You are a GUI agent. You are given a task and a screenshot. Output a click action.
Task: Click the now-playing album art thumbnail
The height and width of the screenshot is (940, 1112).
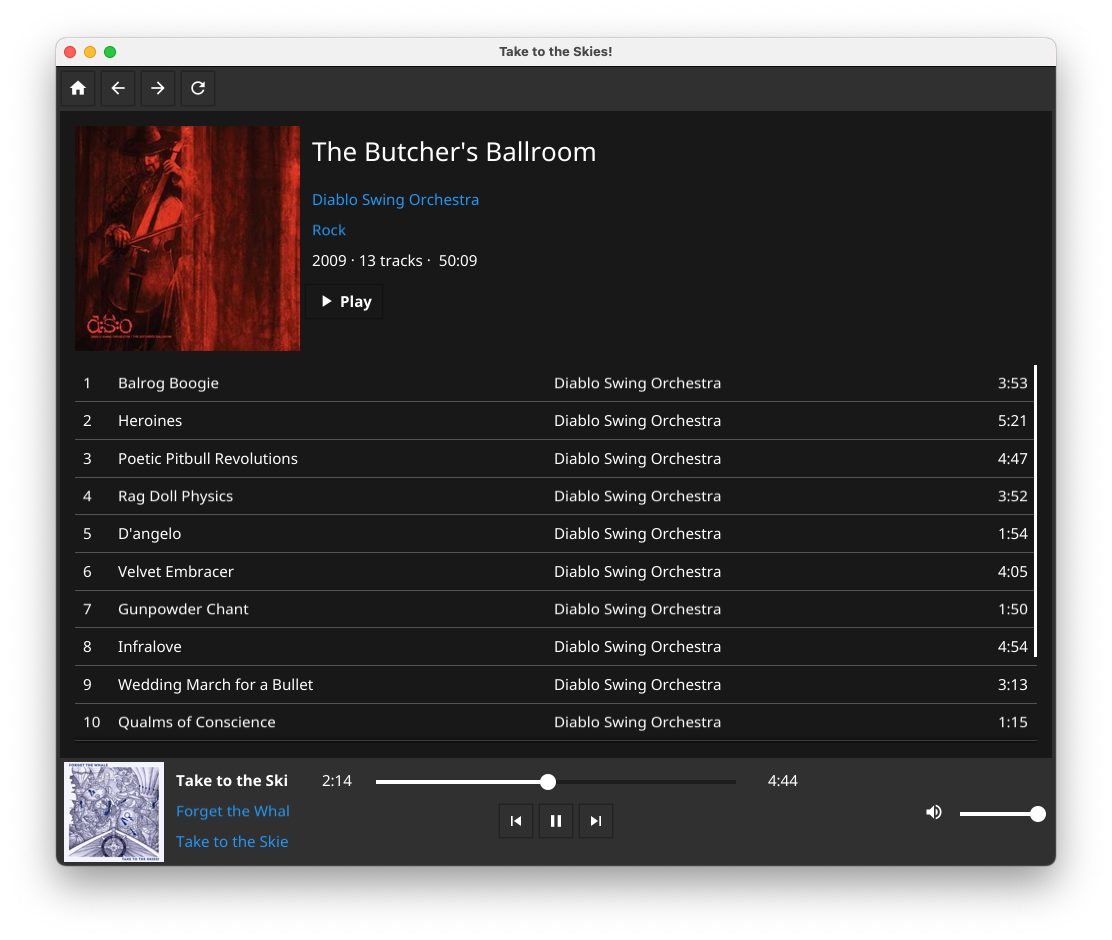(x=114, y=812)
